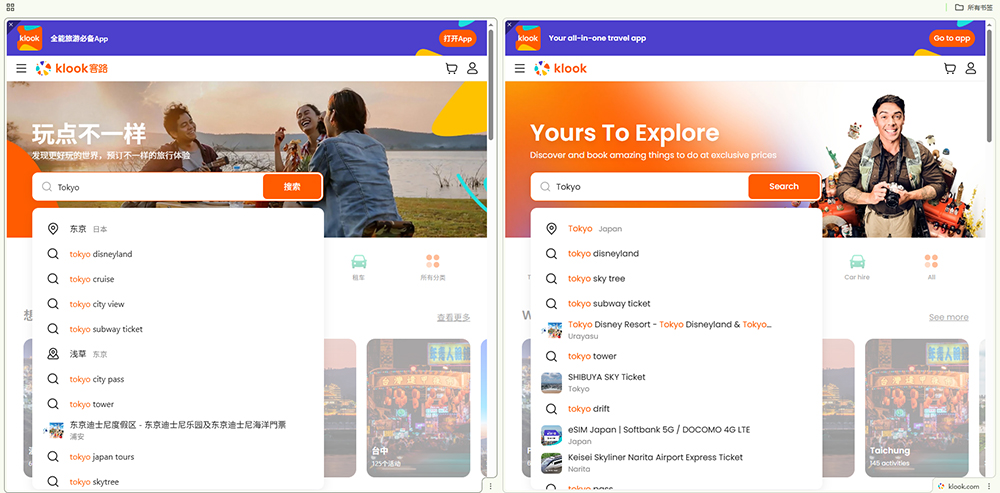This screenshot has height=493, width=1000.
Task: Select tokyo subway ticket in right list
Action: pos(676,304)
